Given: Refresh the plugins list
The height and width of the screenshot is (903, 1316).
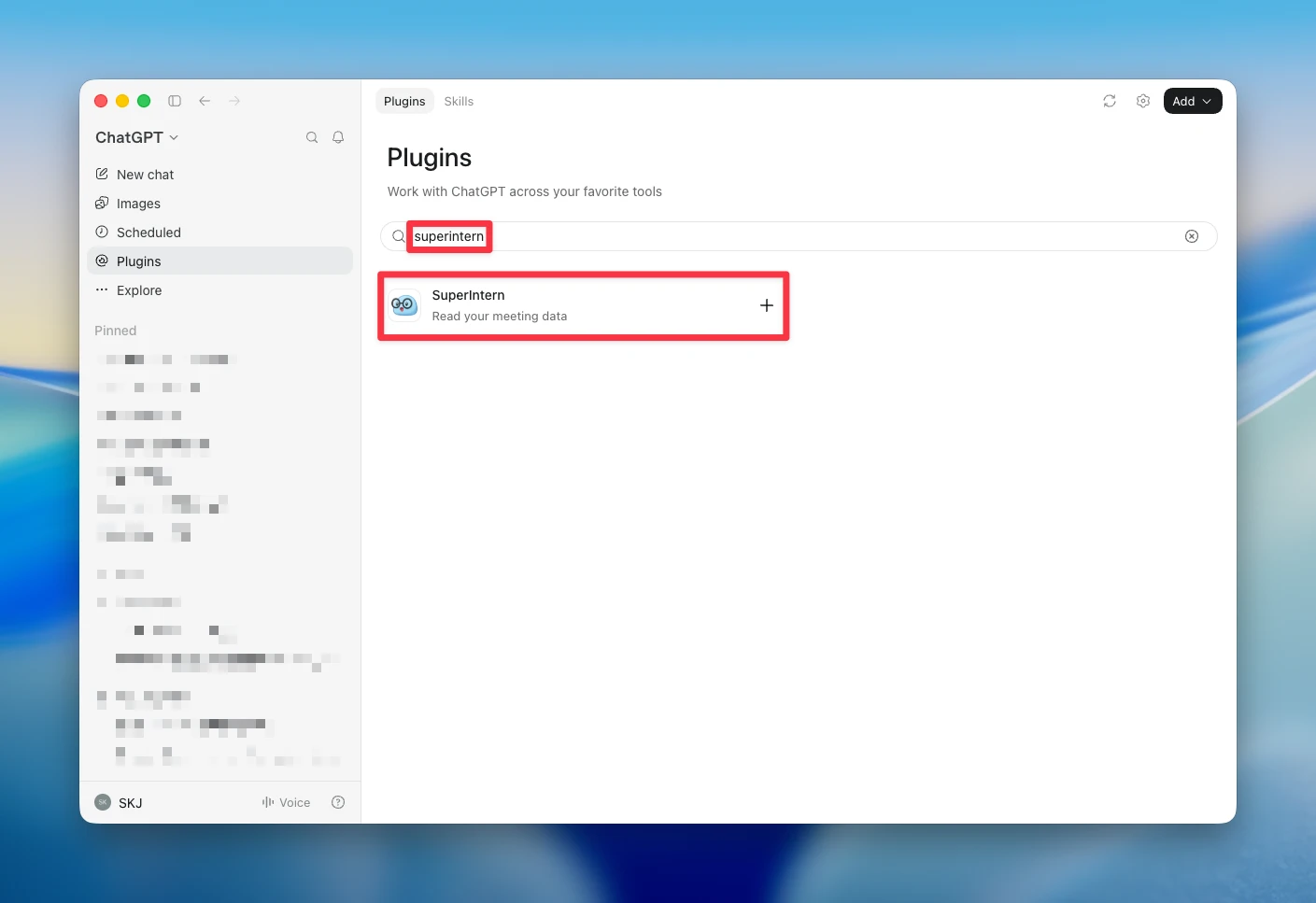Looking at the screenshot, I should (x=1110, y=101).
